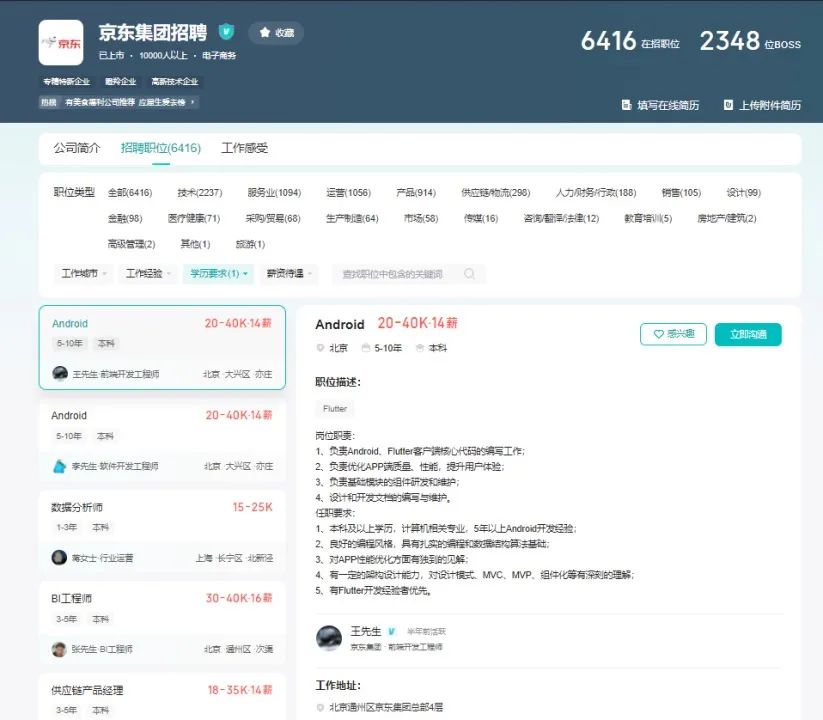Open the 学历要求(1) dropdown
This screenshot has width=823, height=720.
click(x=218, y=273)
